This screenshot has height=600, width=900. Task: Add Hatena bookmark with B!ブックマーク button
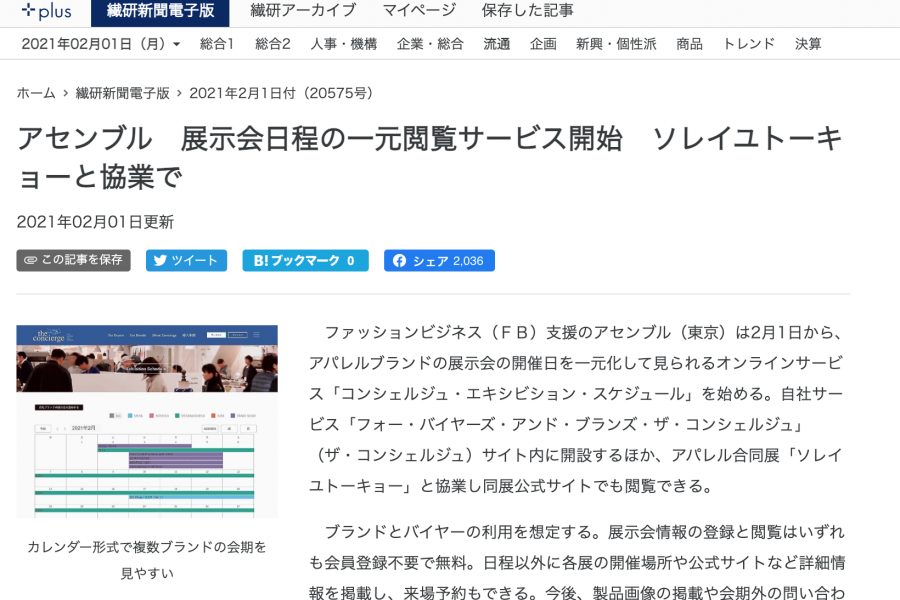pyautogui.click(x=305, y=260)
